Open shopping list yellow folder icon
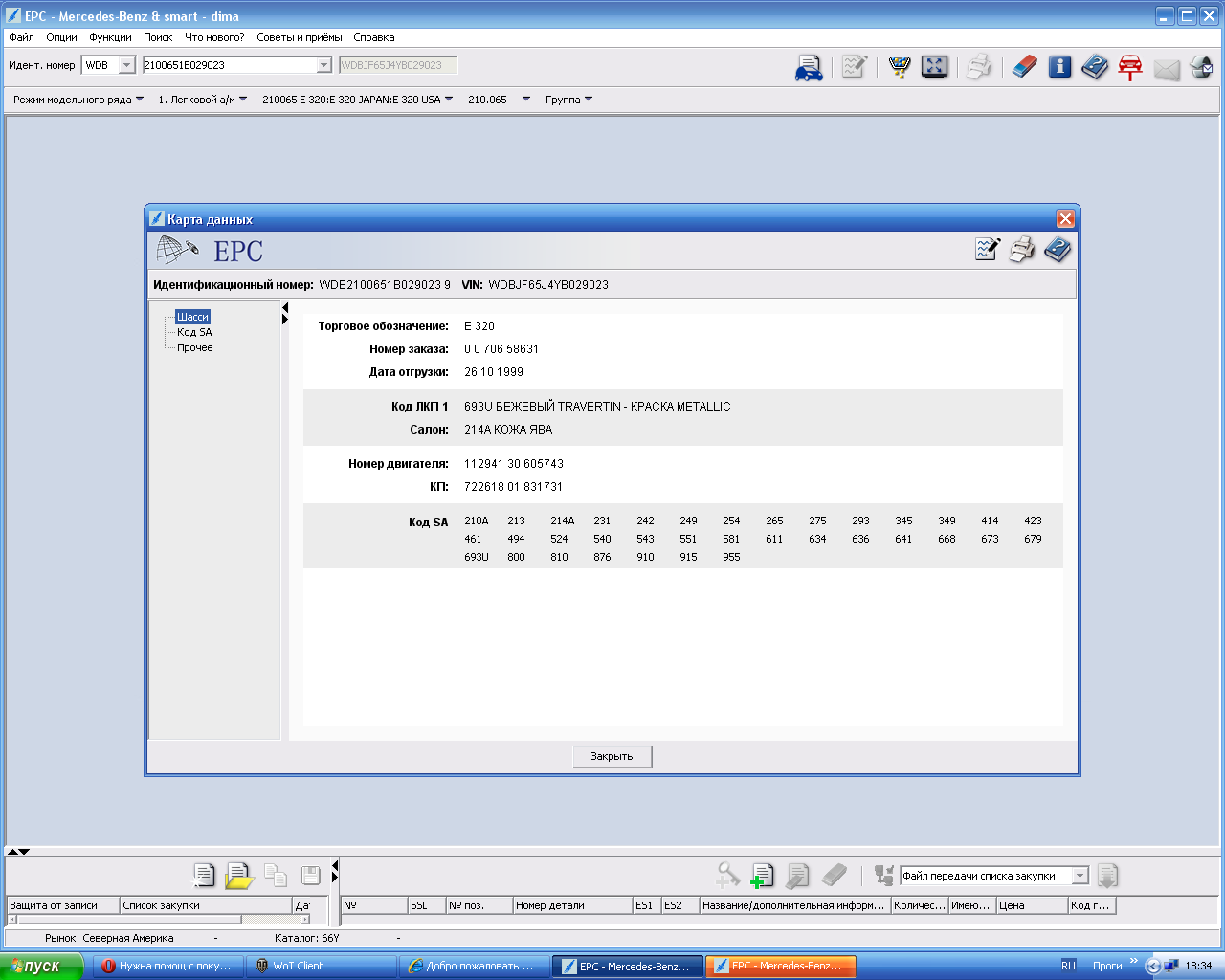This screenshot has height=980, width=1225. (x=238, y=876)
